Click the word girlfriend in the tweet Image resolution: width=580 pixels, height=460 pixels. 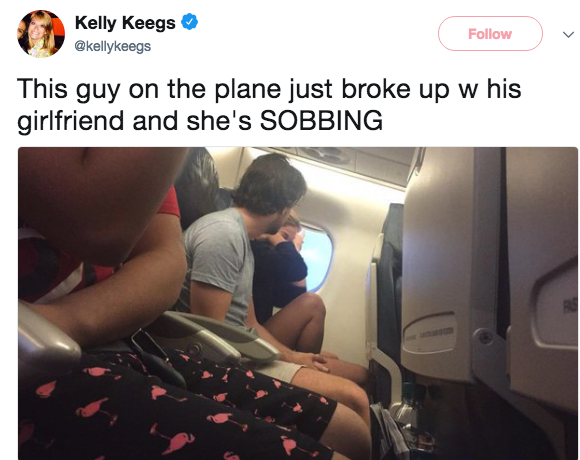(x=70, y=121)
